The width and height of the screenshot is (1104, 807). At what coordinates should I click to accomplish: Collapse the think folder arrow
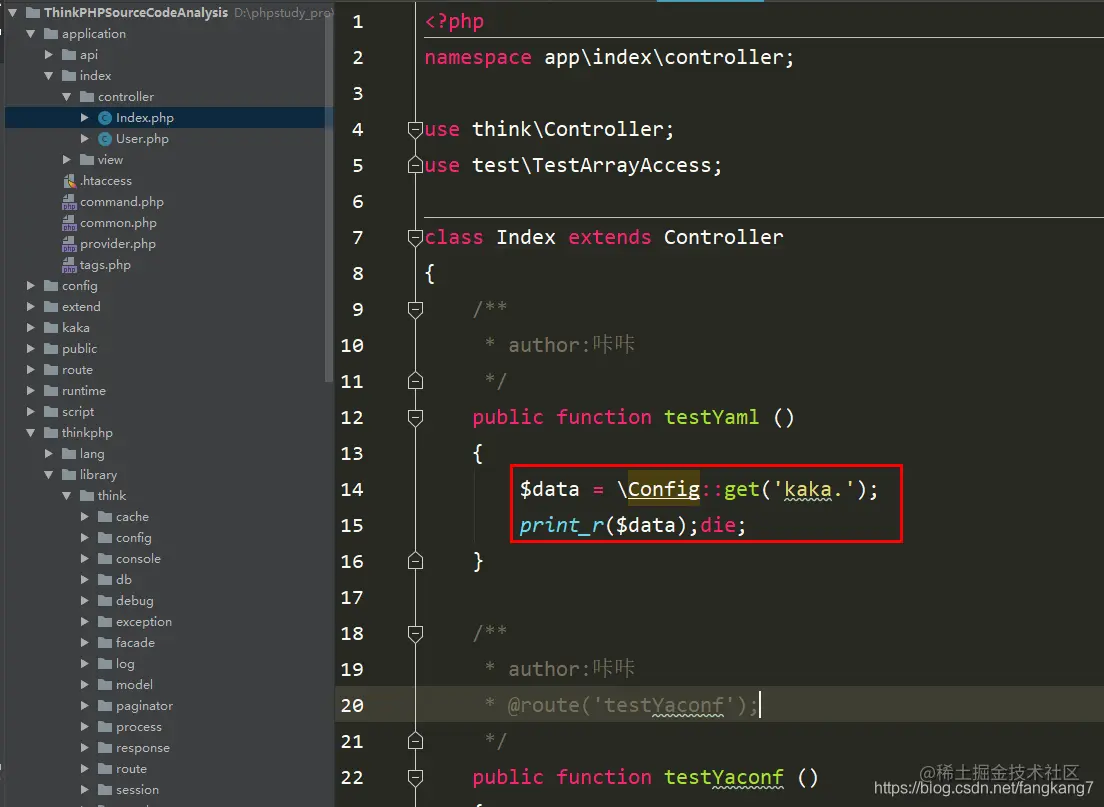(x=67, y=496)
